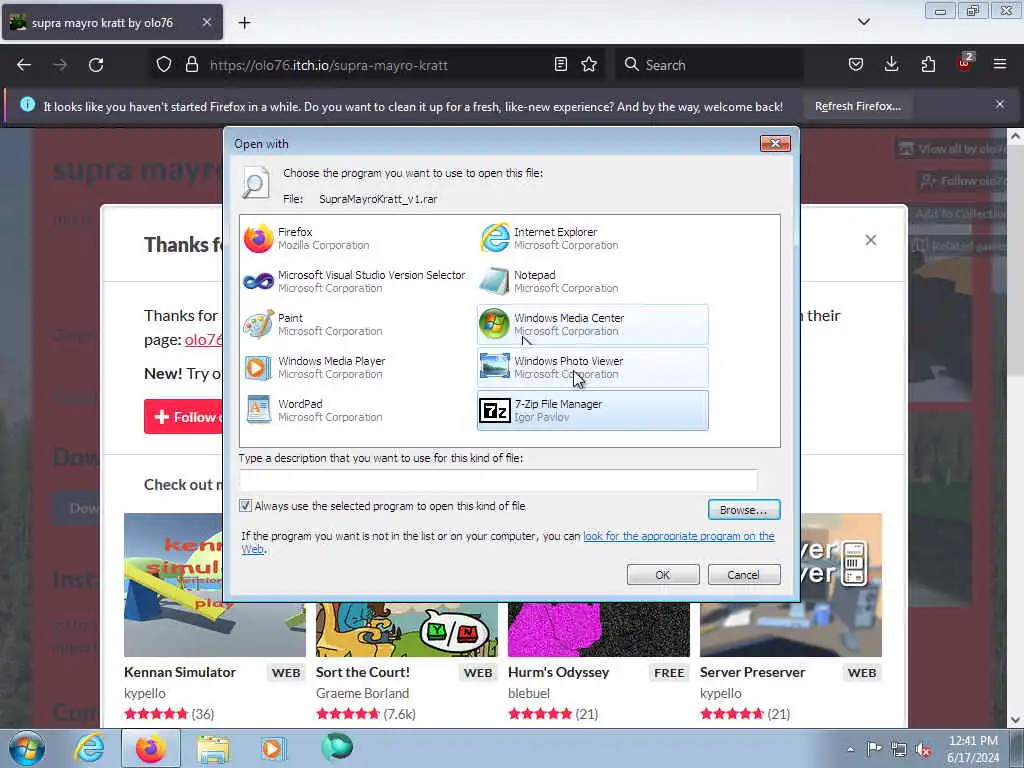Toggle reader view icon
The height and width of the screenshot is (768, 1024).
560,65
